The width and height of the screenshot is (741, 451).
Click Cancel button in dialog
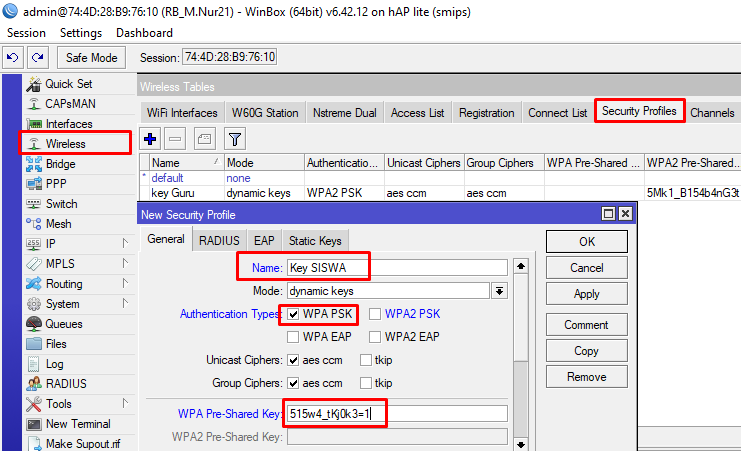tap(587, 268)
